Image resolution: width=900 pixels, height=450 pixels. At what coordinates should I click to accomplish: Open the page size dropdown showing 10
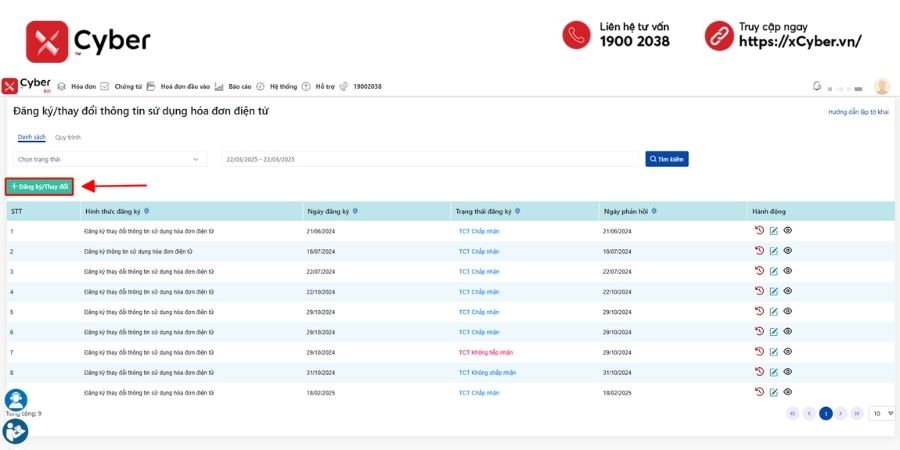(x=881, y=413)
